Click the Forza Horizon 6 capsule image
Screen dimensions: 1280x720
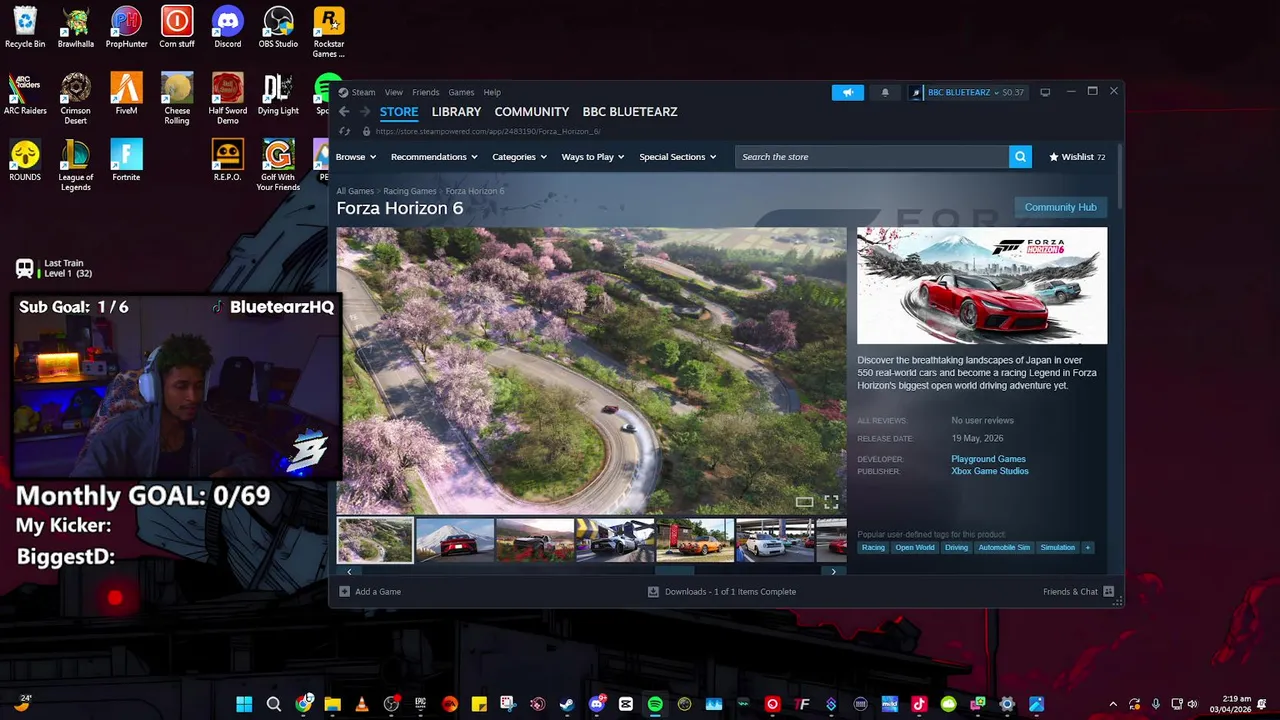(982, 286)
